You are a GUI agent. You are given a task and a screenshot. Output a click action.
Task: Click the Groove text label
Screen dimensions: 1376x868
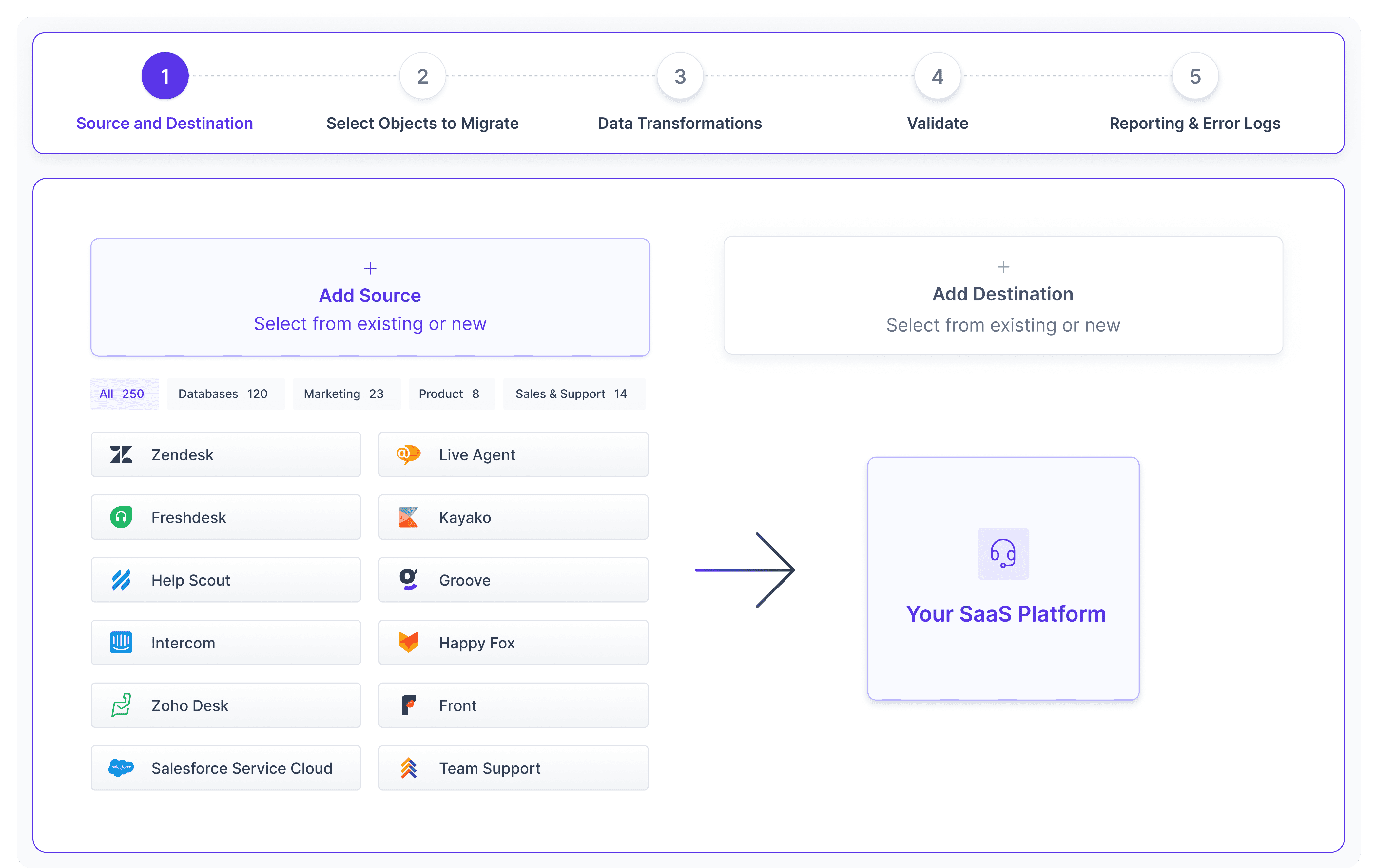click(465, 580)
